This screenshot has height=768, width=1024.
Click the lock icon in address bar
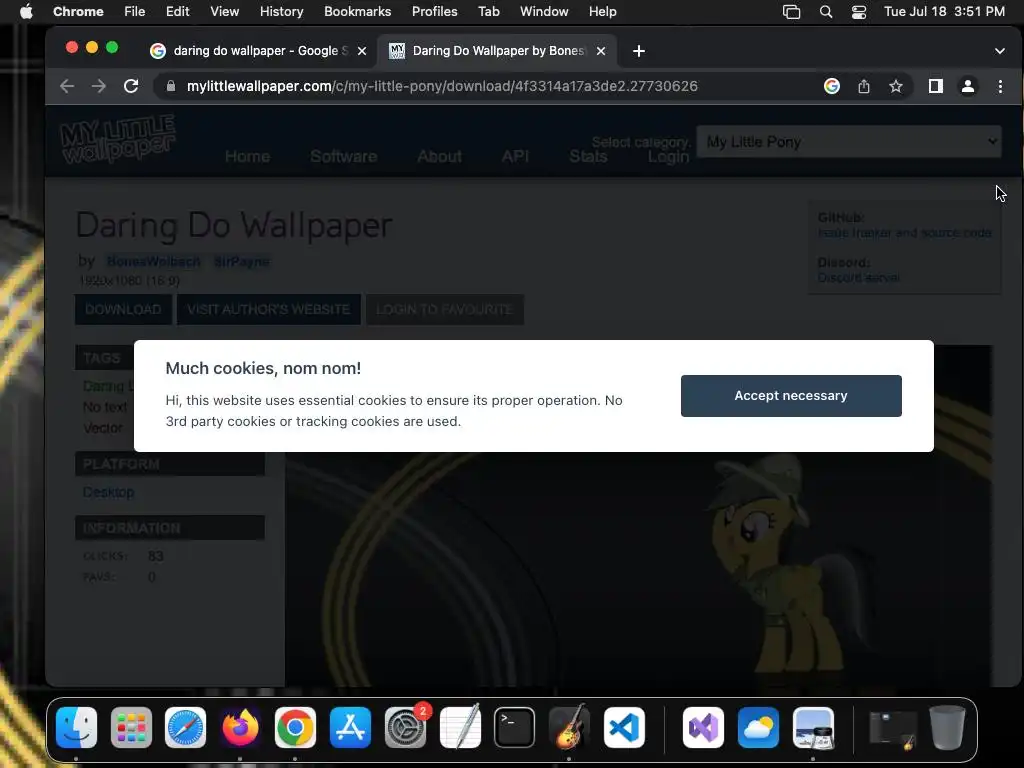(x=170, y=86)
